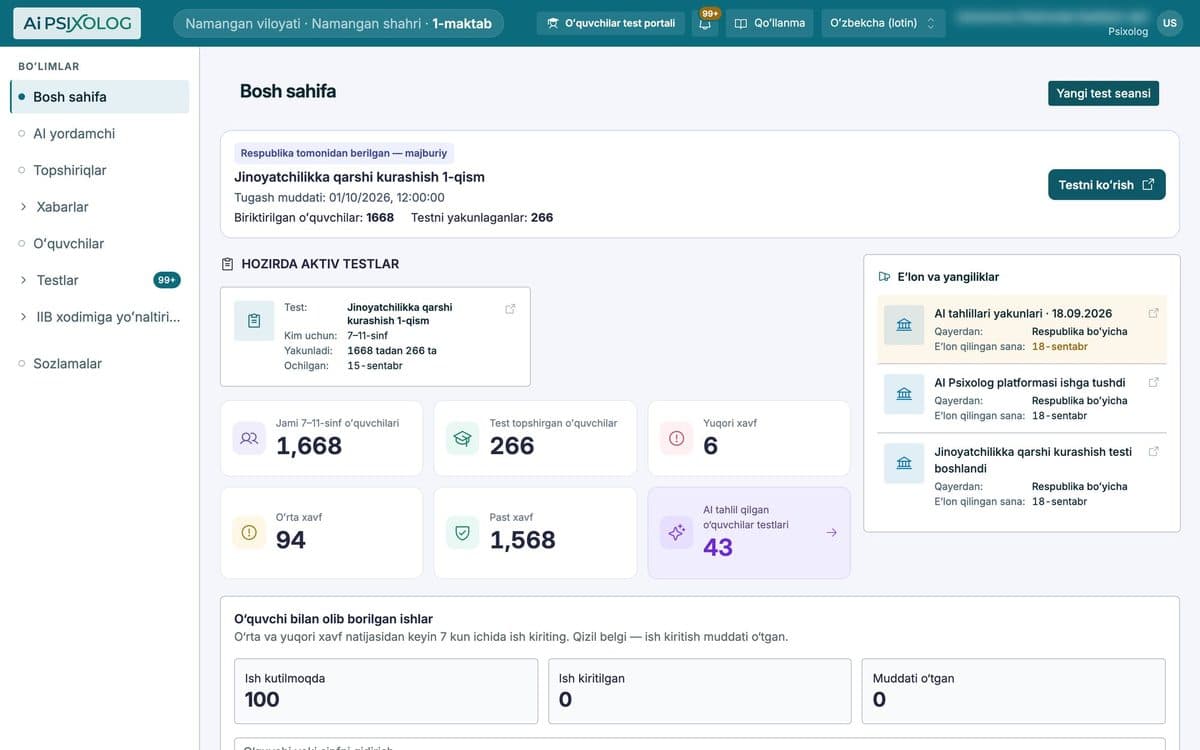Viewport: 1200px width, 750px height.
Task: Open Sozlamalar in sidebar
Action: [99, 363]
